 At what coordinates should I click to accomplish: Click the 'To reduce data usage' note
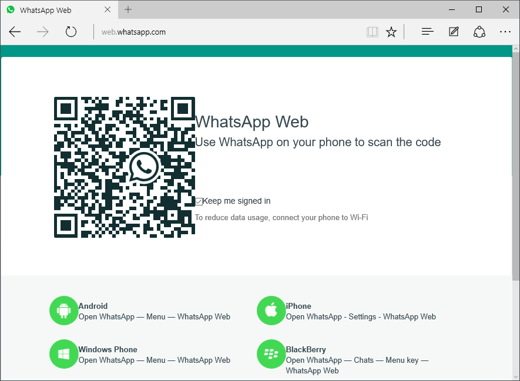point(282,218)
